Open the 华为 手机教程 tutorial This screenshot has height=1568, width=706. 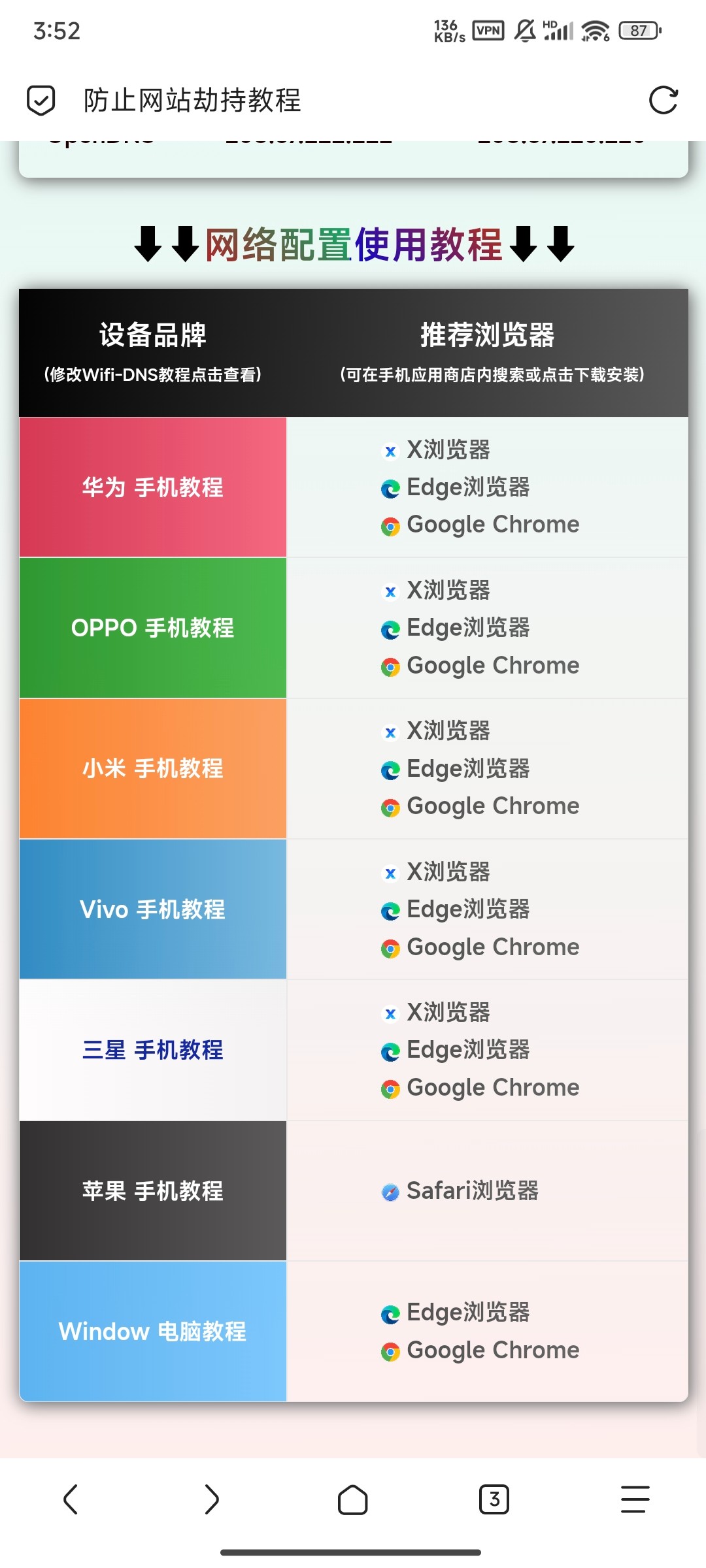click(x=153, y=487)
